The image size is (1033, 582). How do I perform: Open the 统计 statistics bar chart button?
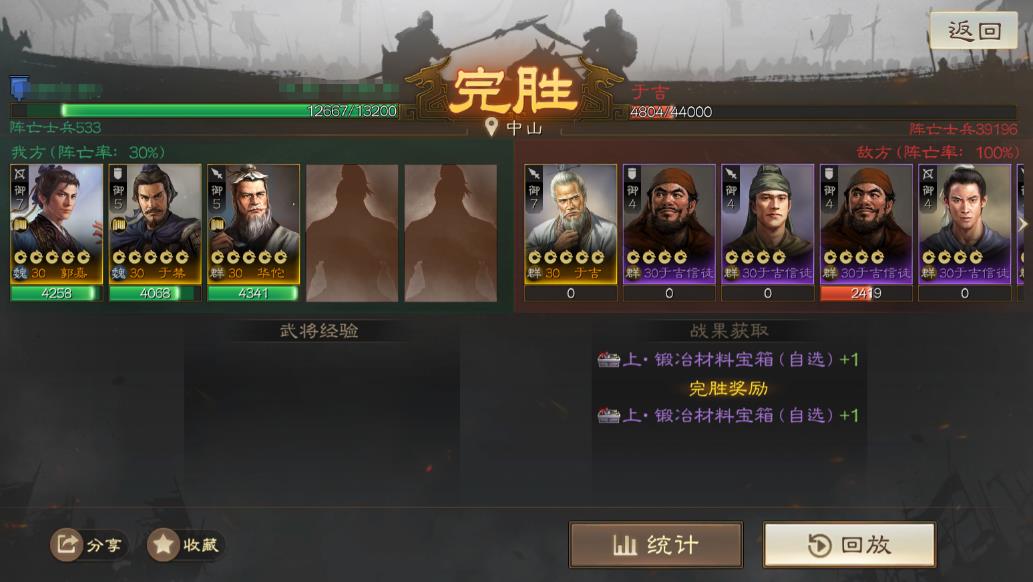pos(656,544)
